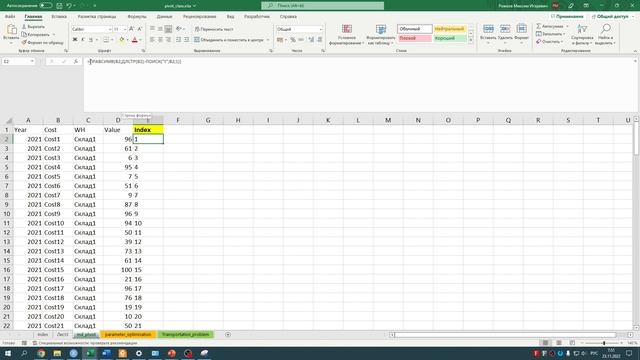Expand the cell styles gallery

[471, 41]
